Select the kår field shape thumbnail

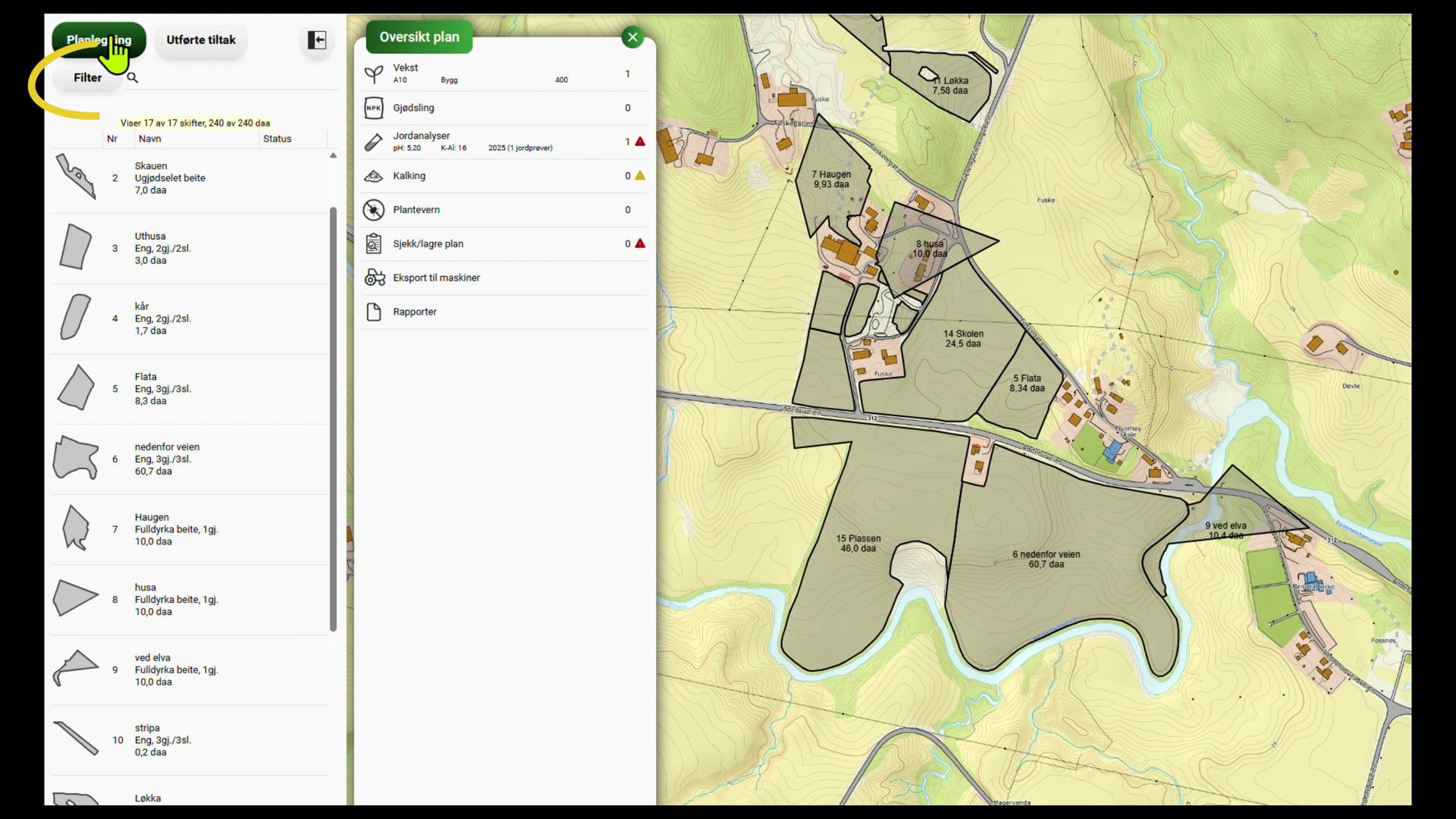pos(76,317)
